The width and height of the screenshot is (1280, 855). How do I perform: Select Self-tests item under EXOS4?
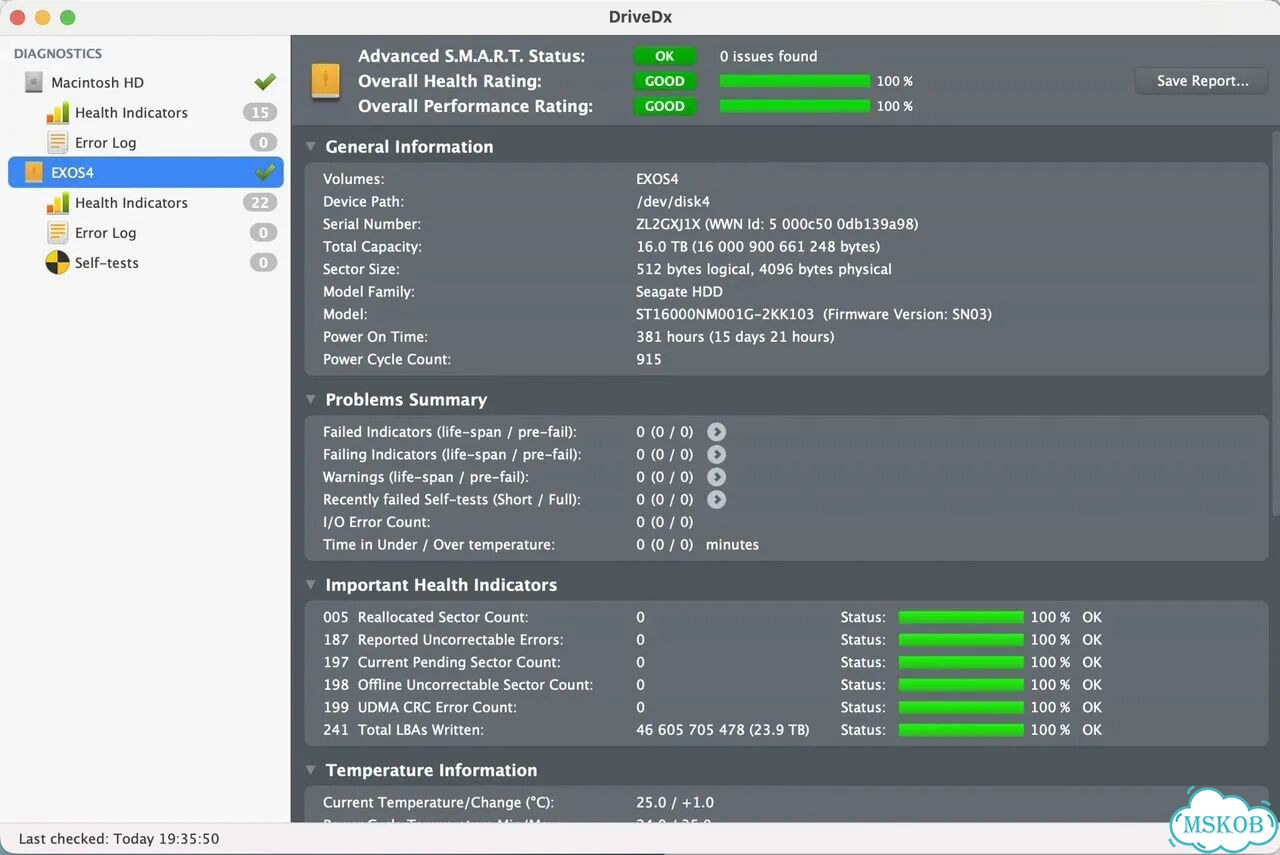[x=107, y=263]
